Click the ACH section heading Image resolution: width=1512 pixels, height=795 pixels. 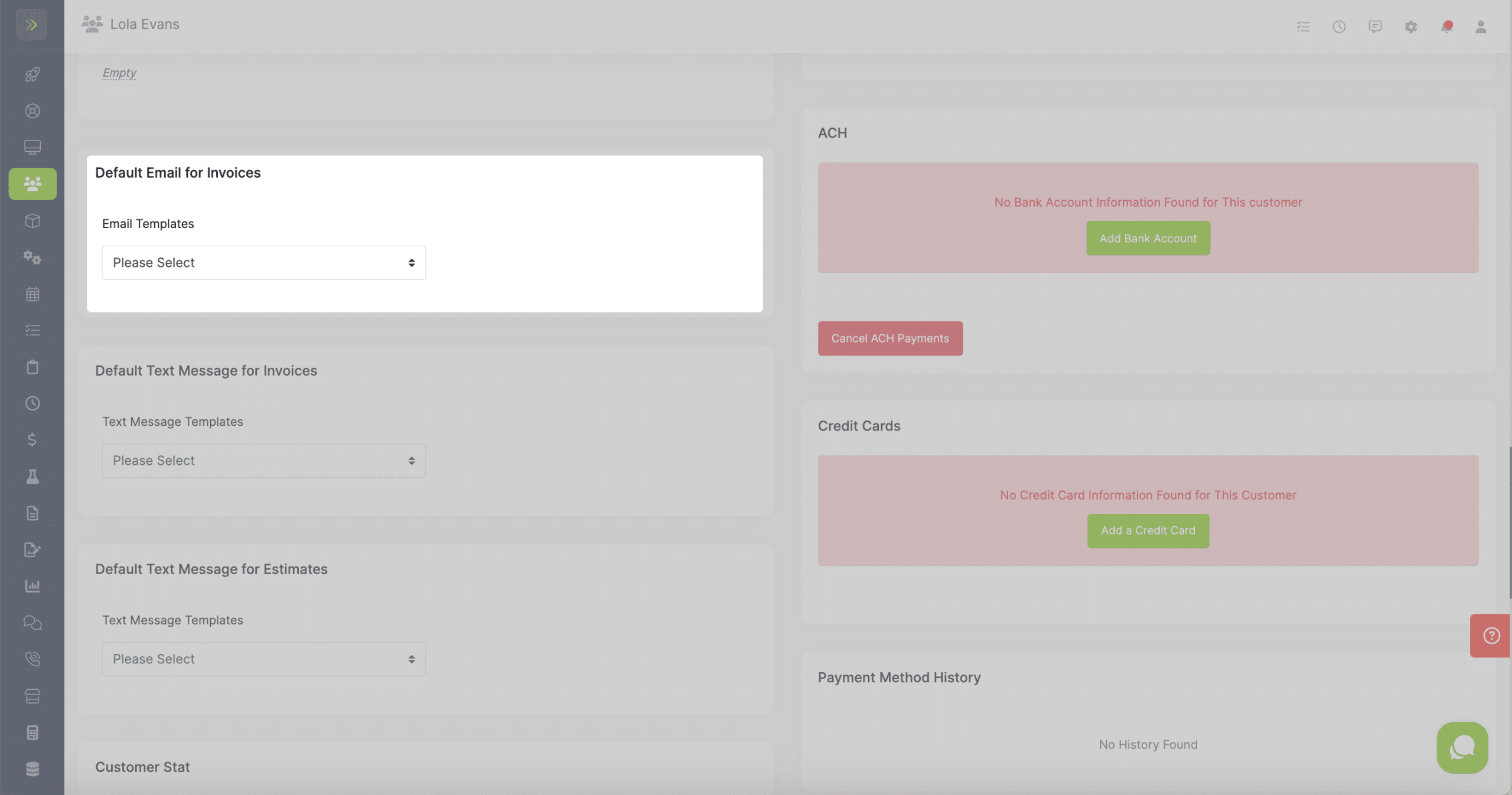(832, 133)
